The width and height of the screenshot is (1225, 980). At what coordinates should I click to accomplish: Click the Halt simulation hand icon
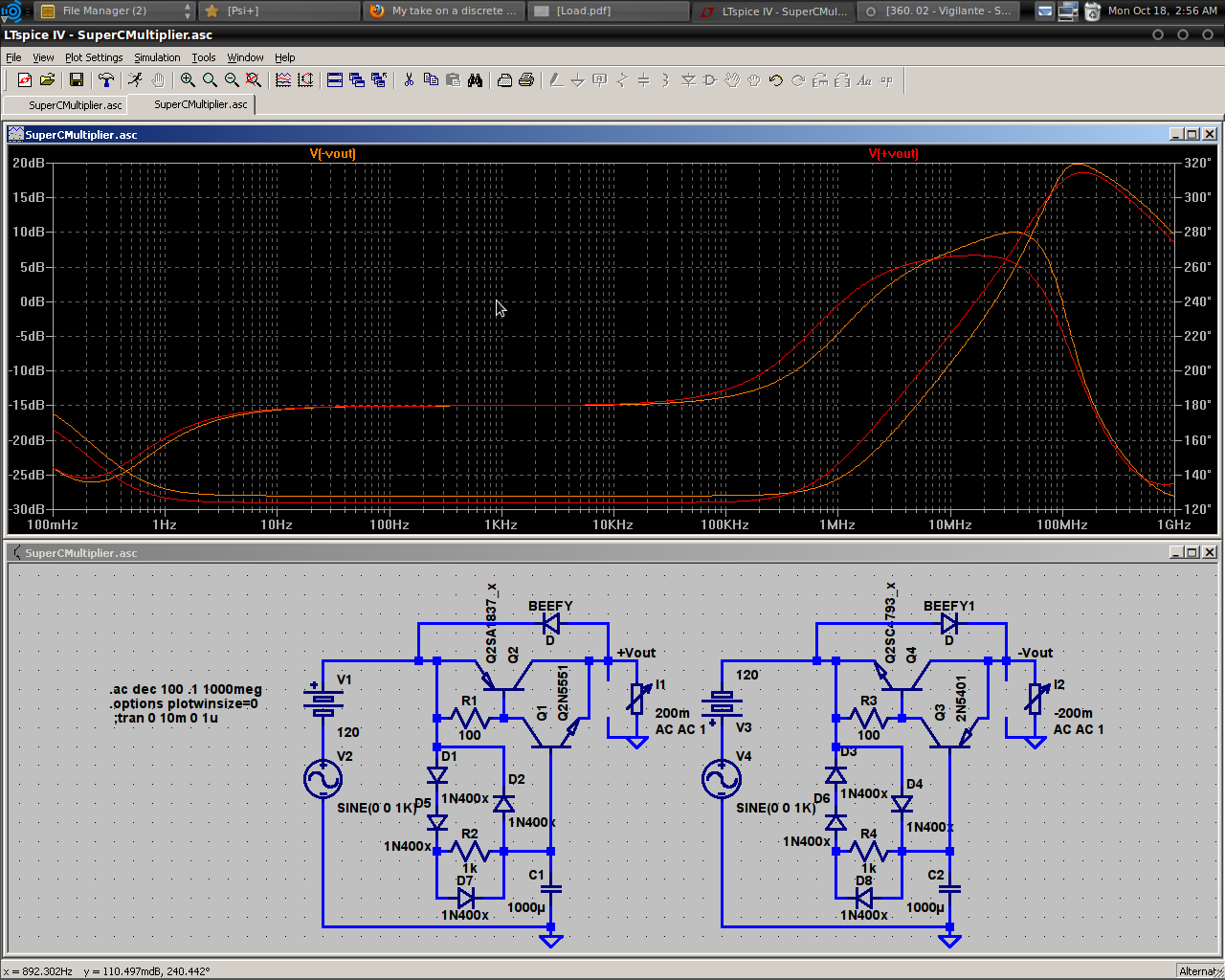pyautogui.click(x=158, y=80)
